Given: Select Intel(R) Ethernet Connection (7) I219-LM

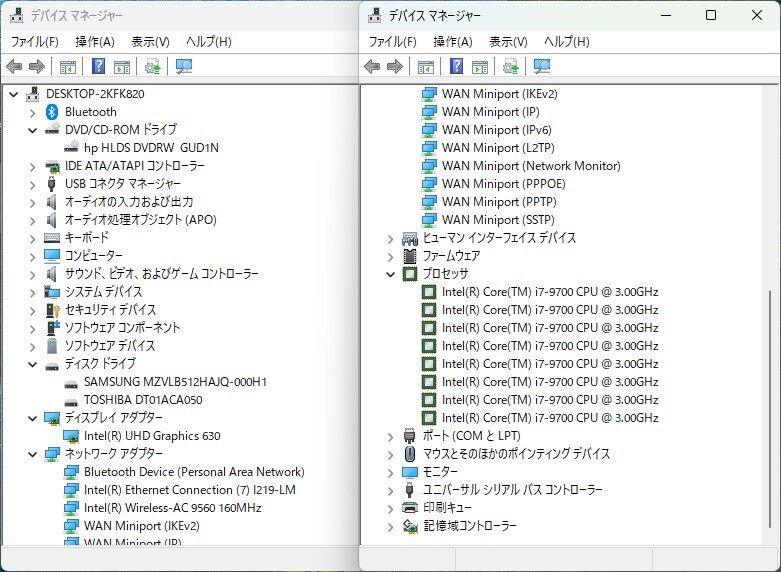Looking at the screenshot, I should (x=190, y=490).
